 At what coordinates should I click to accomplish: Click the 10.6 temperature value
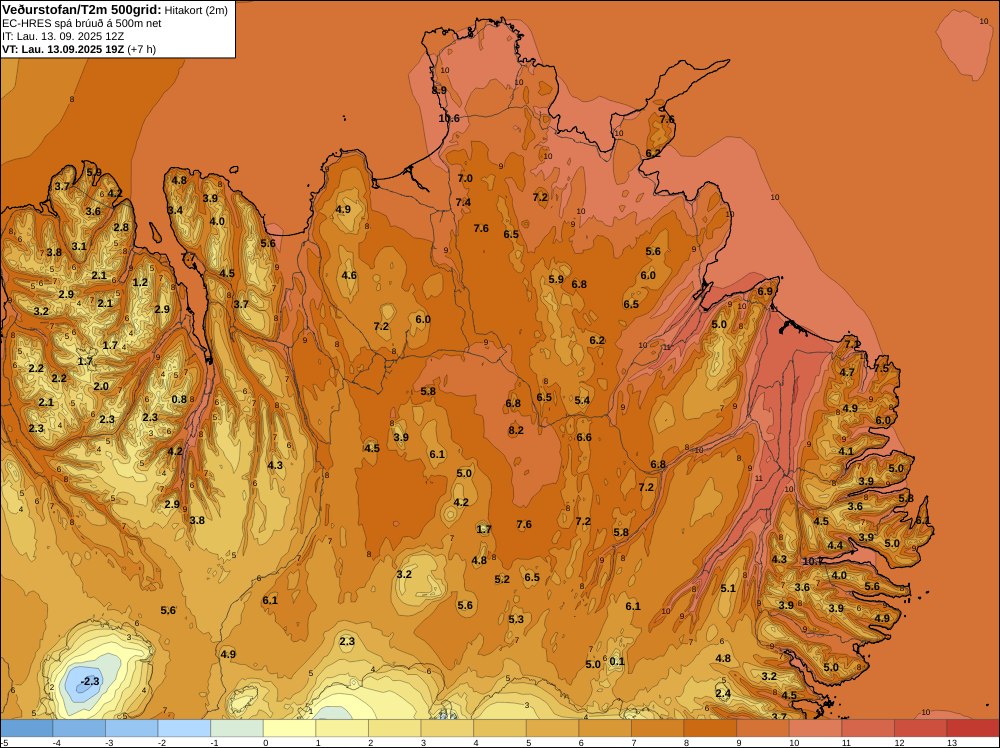click(449, 118)
